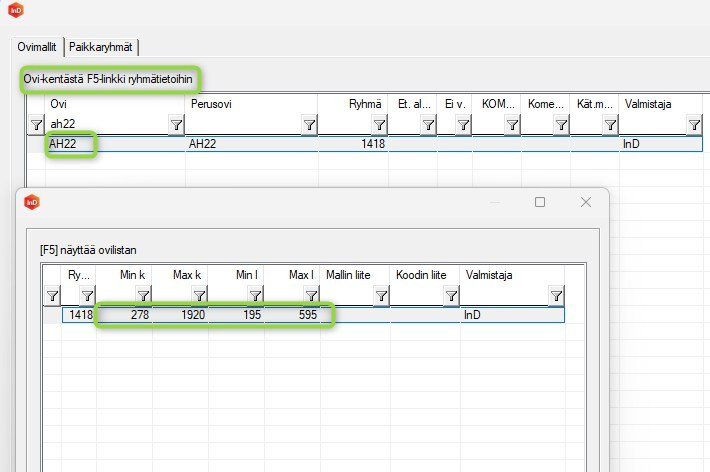Switch to the Paikkaryhmät tab
710x472 pixels.
pyautogui.click(x=101, y=47)
